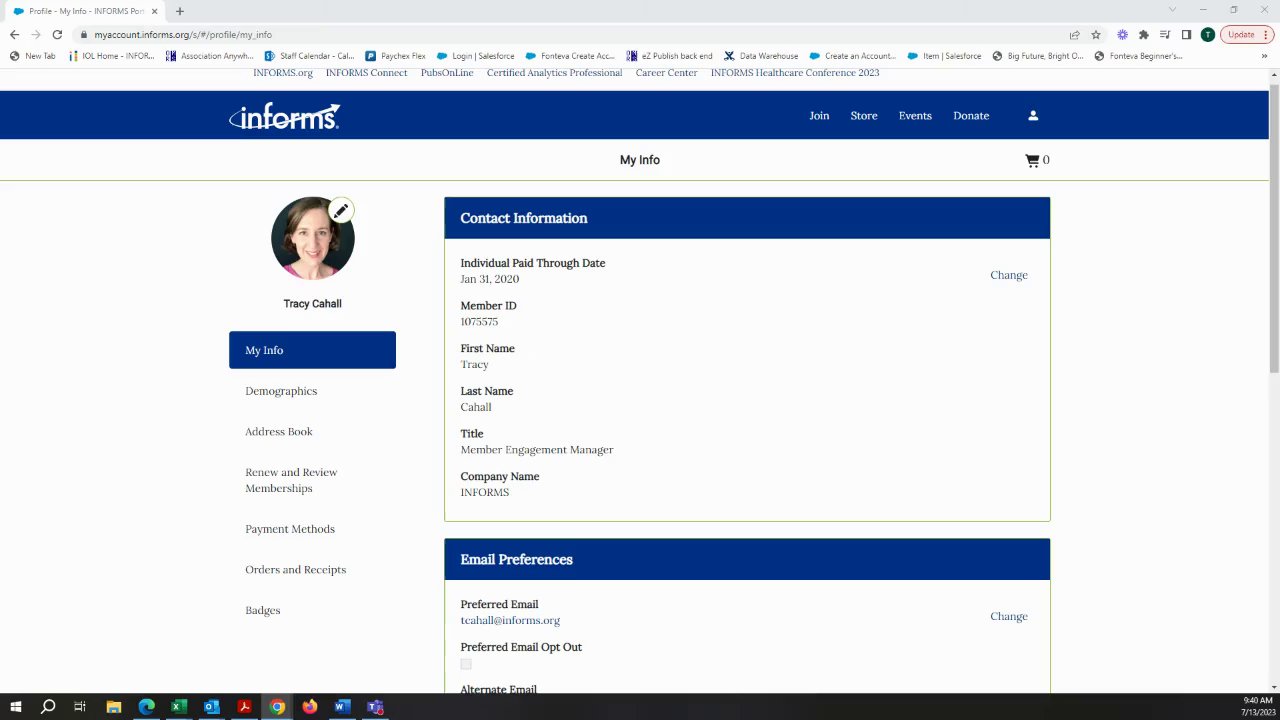Screen dimensions: 1280x720
Task: Open the Paychex Flex bookmark
Action: (x=396, y=56)
